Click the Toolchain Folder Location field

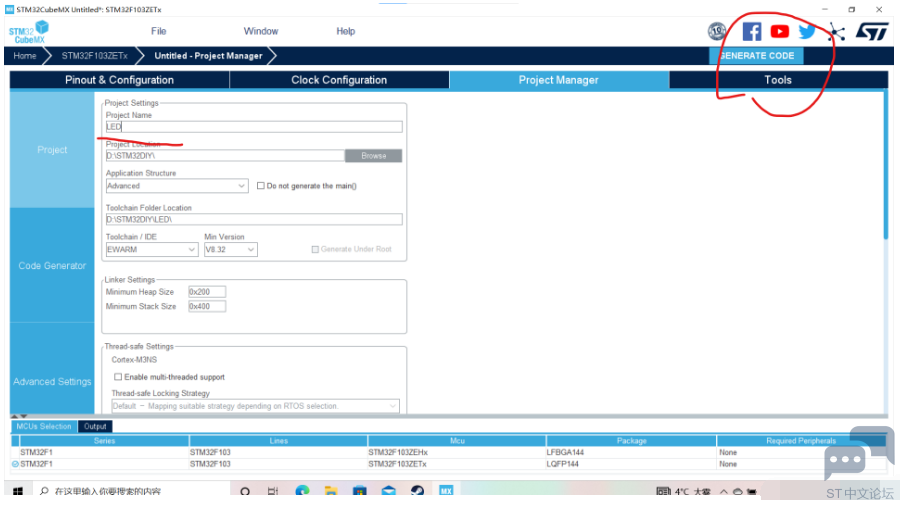tap(254, 219)
